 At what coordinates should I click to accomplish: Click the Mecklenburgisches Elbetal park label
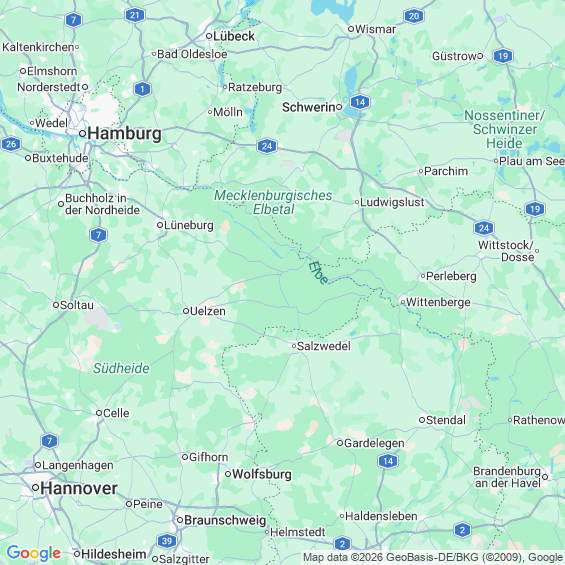273,202
